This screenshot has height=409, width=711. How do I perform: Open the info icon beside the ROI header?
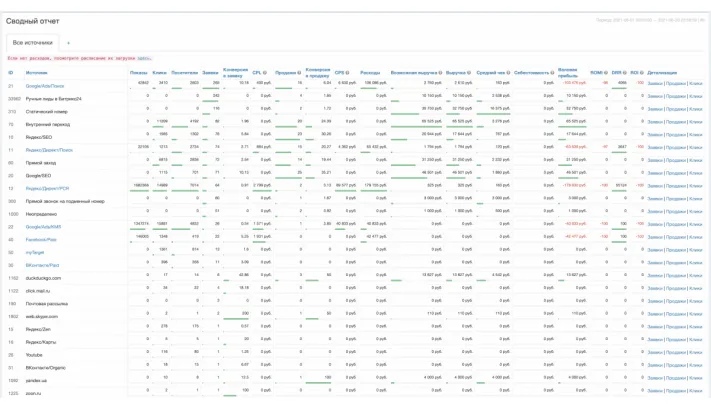point(642,73)
